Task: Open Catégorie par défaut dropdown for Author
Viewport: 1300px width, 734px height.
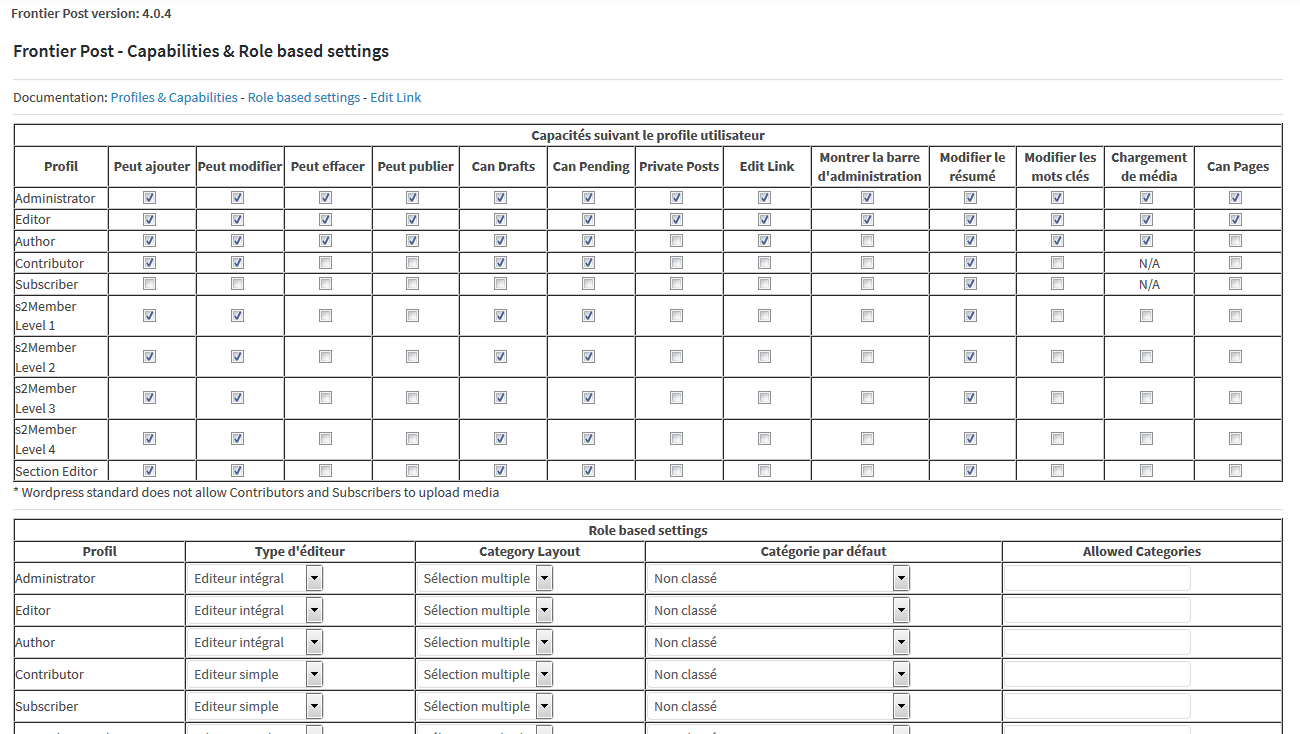Action: click(779, 642)
